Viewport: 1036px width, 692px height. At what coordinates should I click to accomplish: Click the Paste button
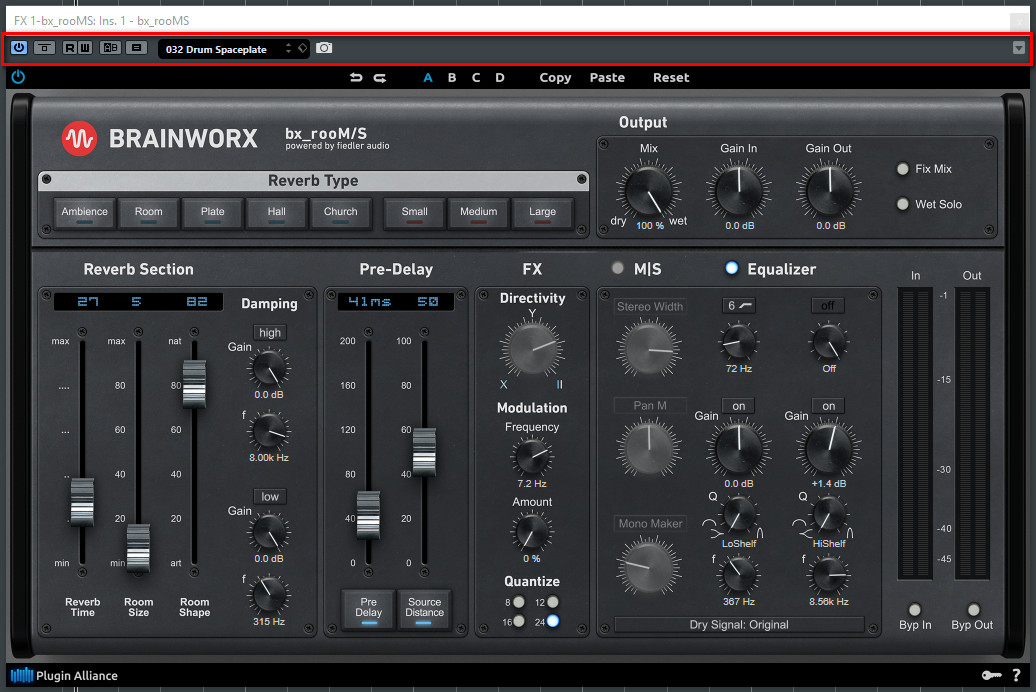pos(607,77)
